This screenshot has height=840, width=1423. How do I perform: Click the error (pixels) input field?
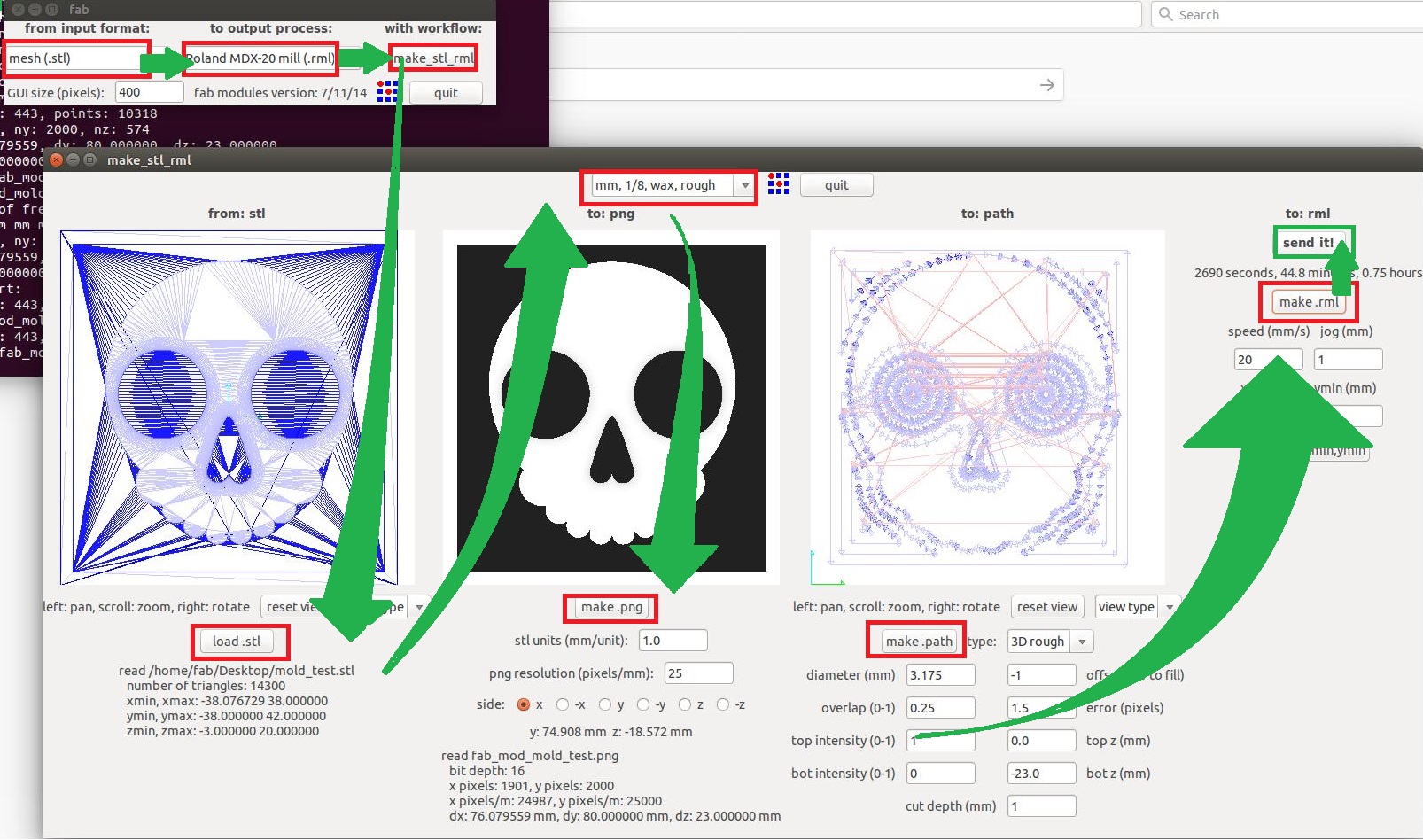pyautogui.click(x=1042, y=708)
